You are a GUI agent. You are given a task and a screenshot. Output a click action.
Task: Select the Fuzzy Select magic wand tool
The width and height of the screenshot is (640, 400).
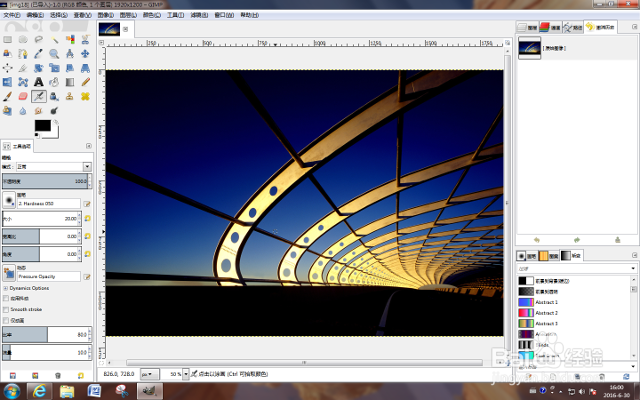pyautogui.click(x=54, y=40)
